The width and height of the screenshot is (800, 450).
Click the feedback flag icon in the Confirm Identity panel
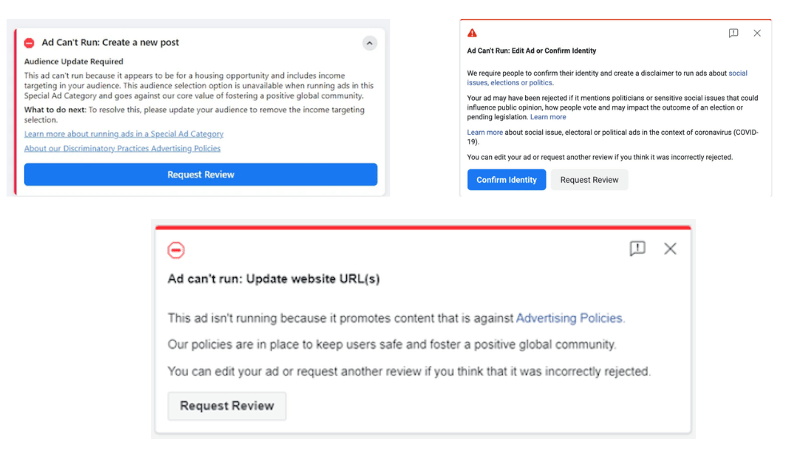coord(733,33)
